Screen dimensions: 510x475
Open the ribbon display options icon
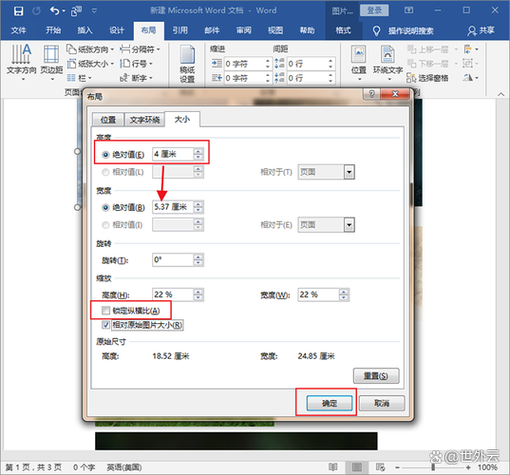point(409,11)
